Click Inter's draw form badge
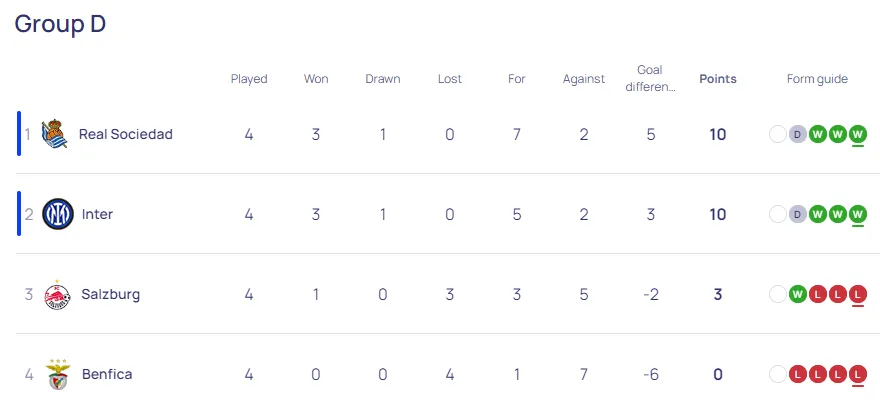 798,214
